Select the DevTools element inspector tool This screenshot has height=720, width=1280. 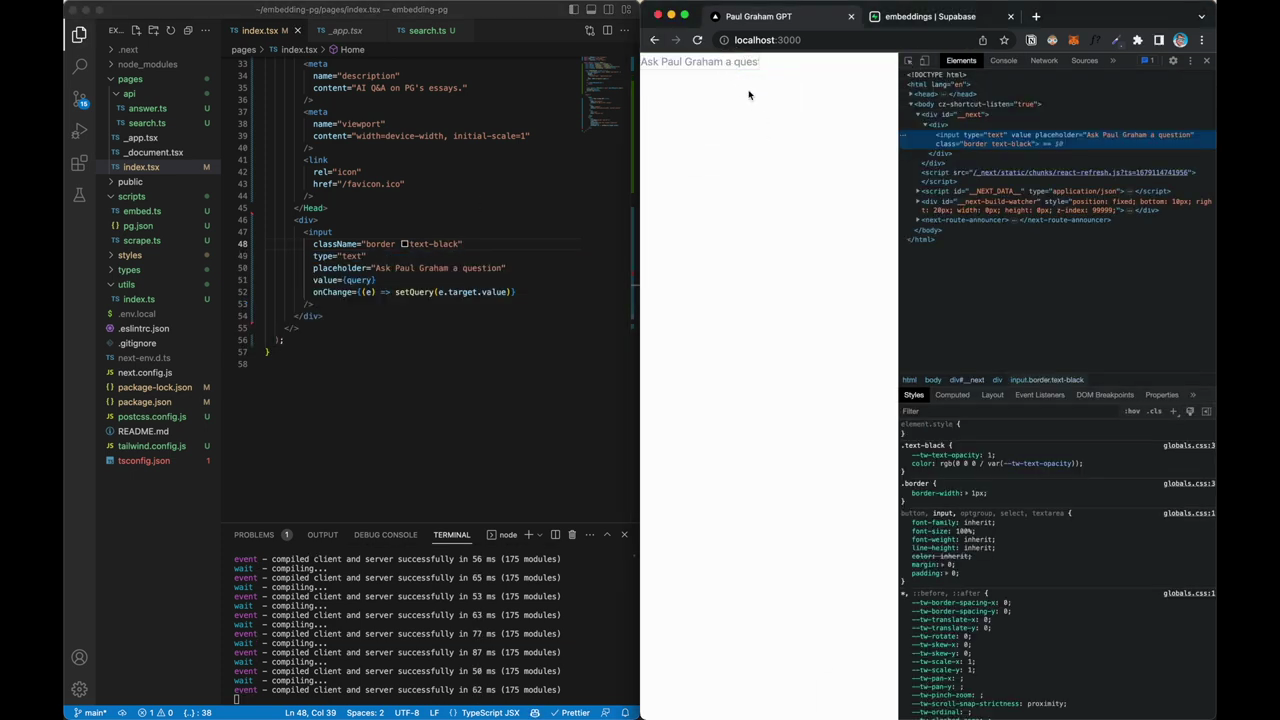[908, 61]
